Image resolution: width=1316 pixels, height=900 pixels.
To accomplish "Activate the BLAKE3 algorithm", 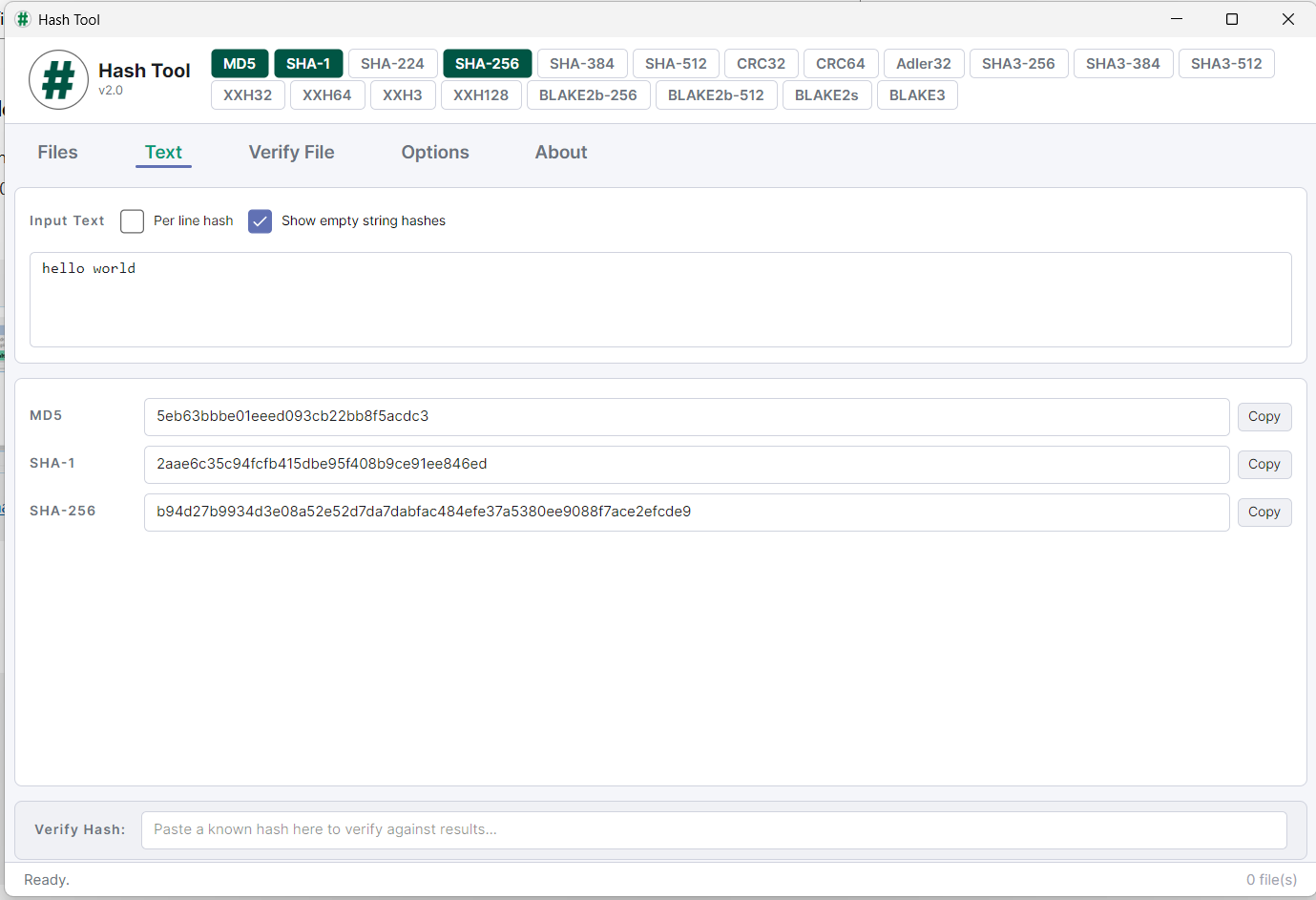I will pos(916,94).
